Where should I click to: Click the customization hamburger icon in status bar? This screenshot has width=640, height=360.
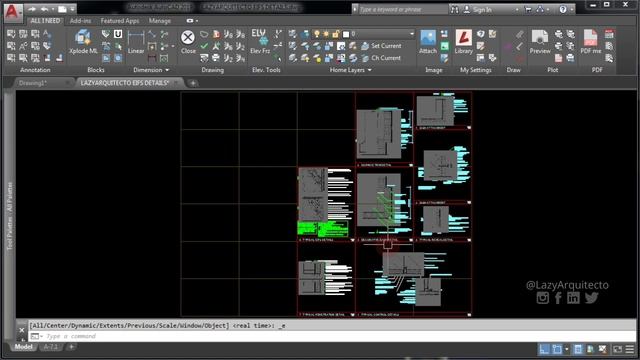point(630,349)
